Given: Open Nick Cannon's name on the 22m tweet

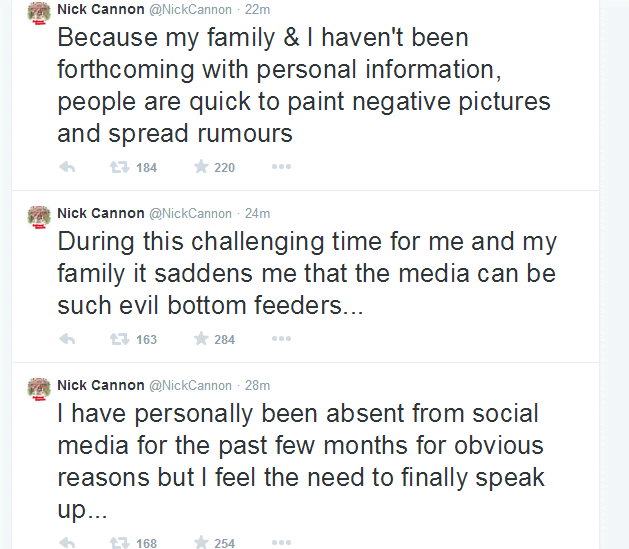Looking at the screenshot, I should tap(100, 10).
